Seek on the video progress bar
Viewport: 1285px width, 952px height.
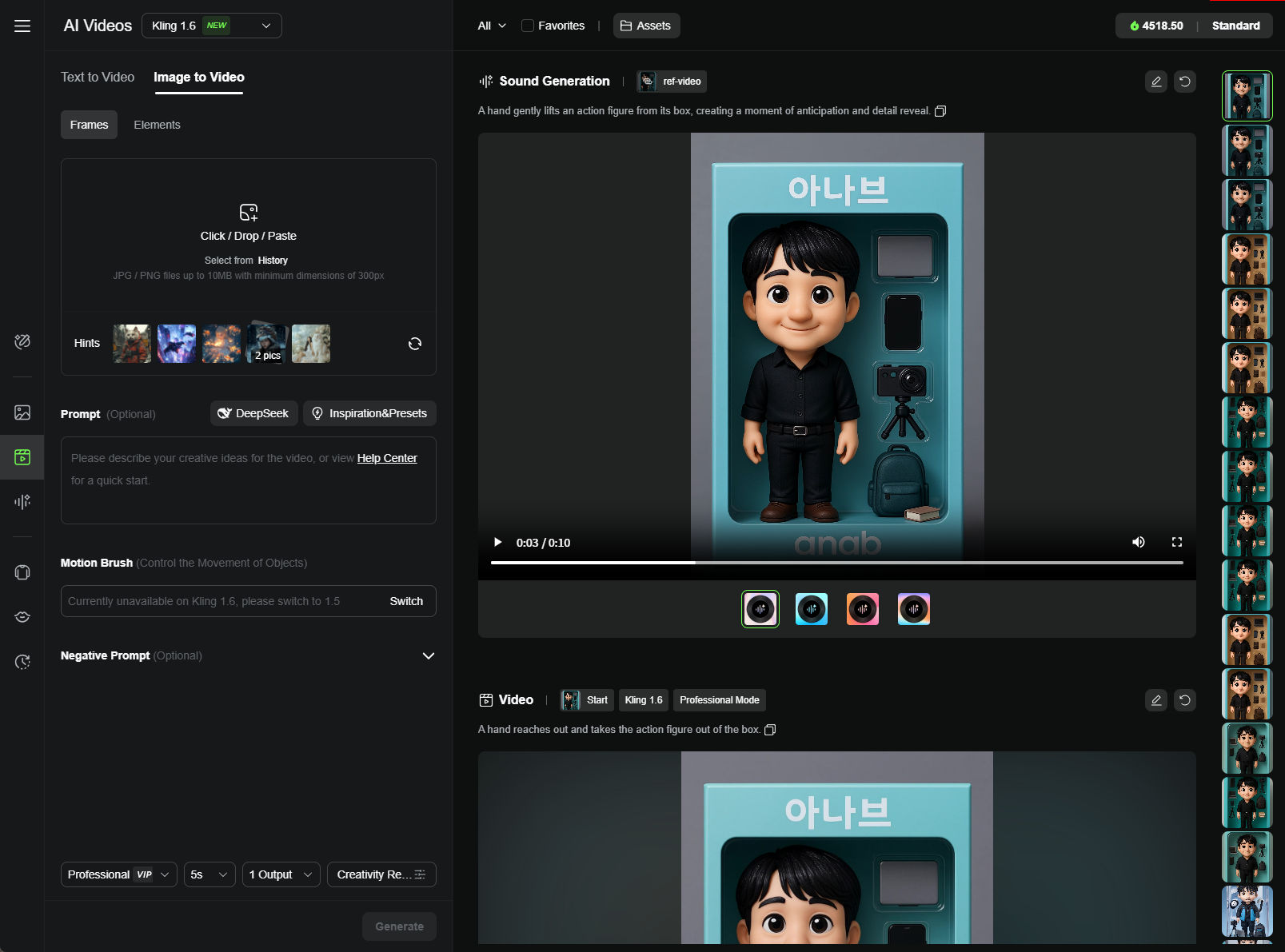[837, 563]
